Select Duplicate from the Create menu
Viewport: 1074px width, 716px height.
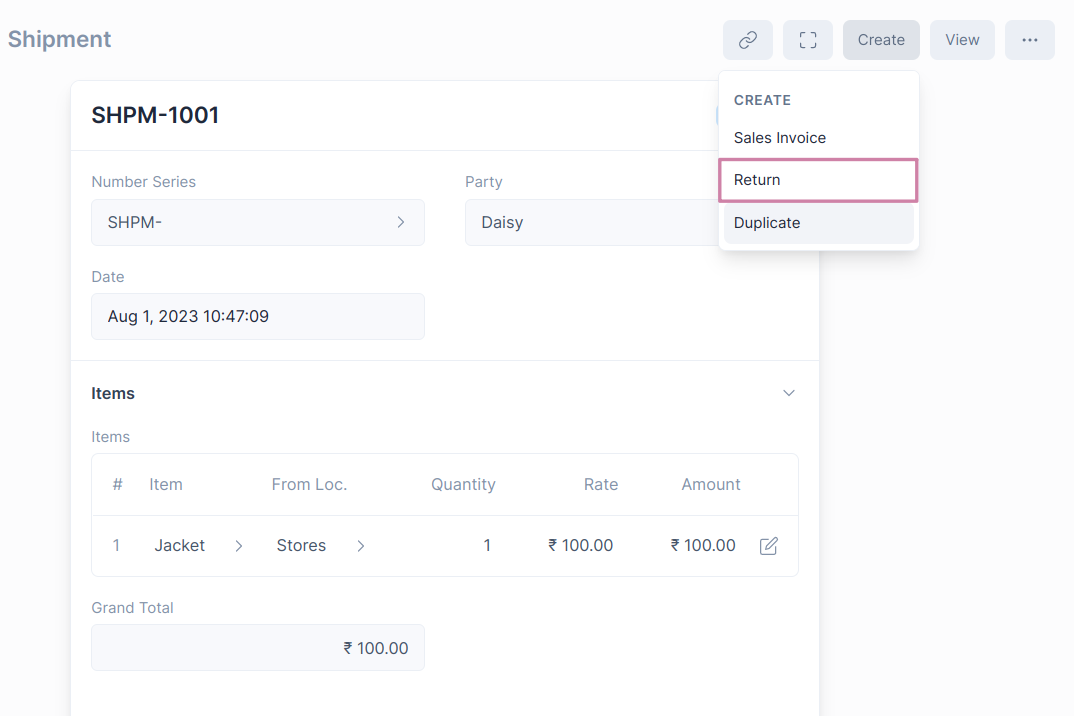pos(767,223)
